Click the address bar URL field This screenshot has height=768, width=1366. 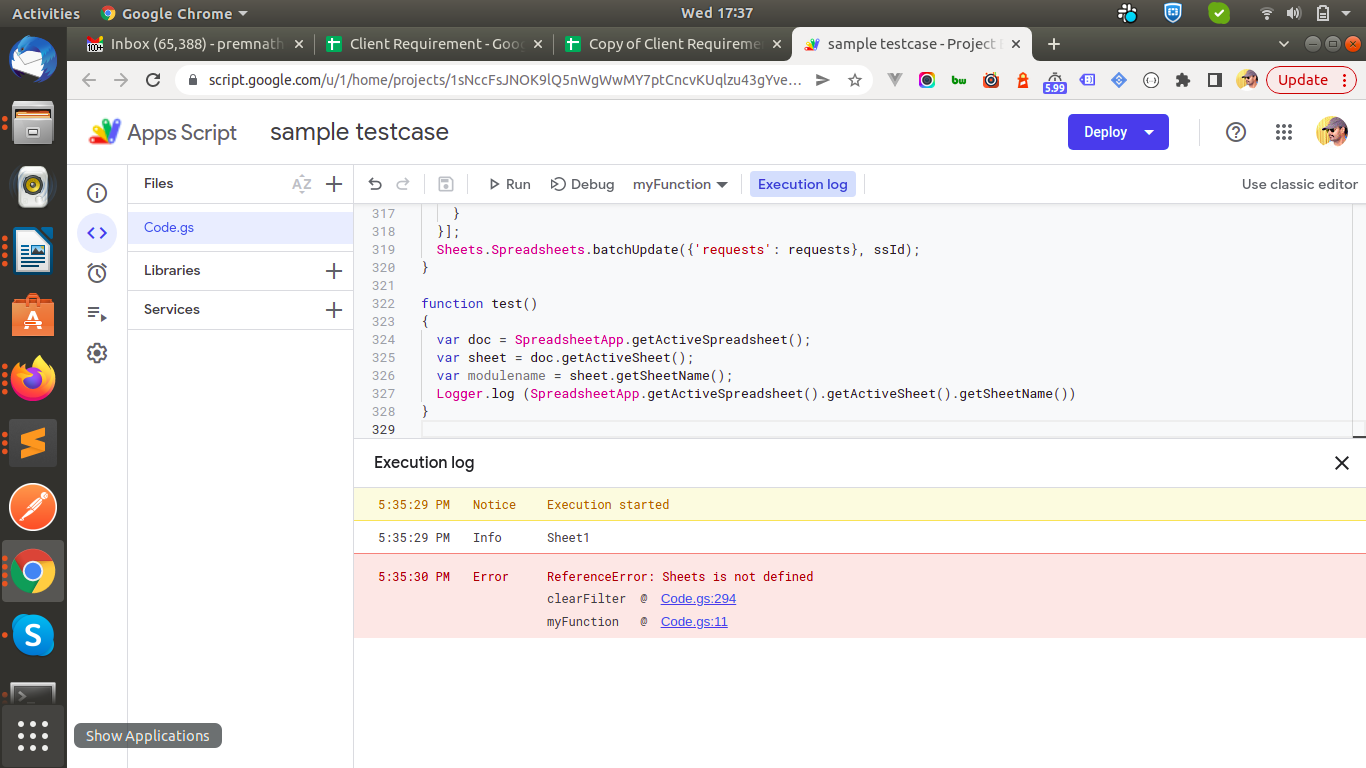click(x=505, y=80)
